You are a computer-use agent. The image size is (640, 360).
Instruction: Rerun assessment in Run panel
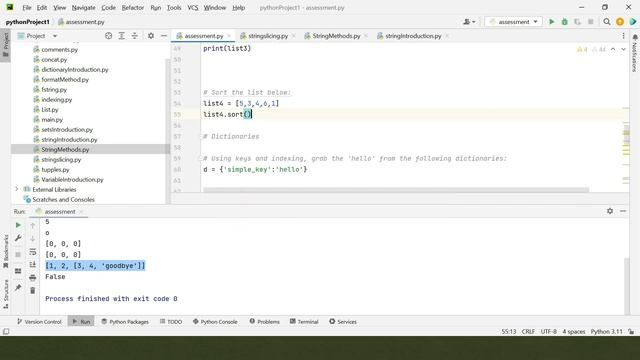click(18, 225)
